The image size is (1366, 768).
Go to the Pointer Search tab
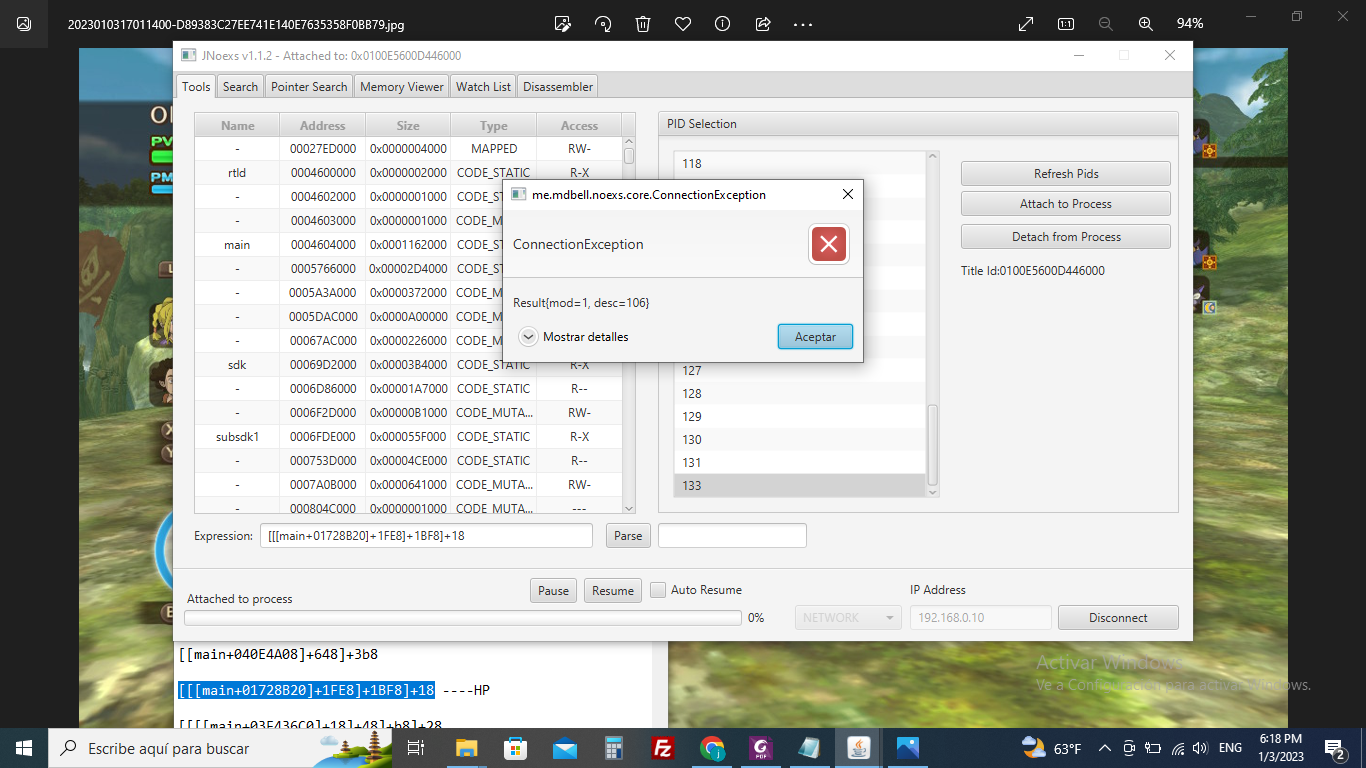(309, 87)
